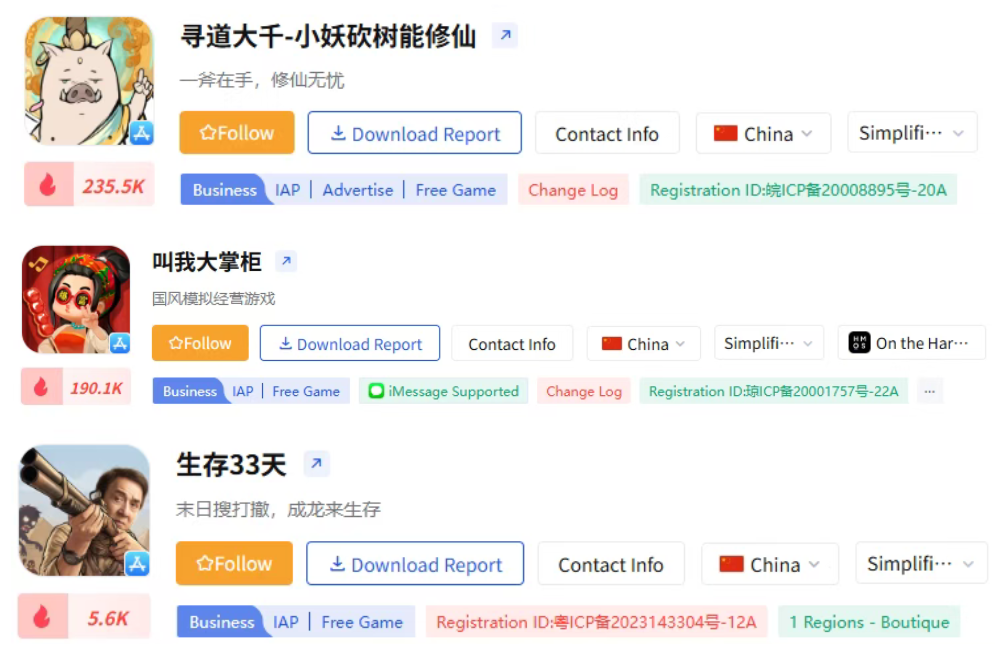
Task: Click App Store badge on 寻道大千 icon
Action: [142, 133]
